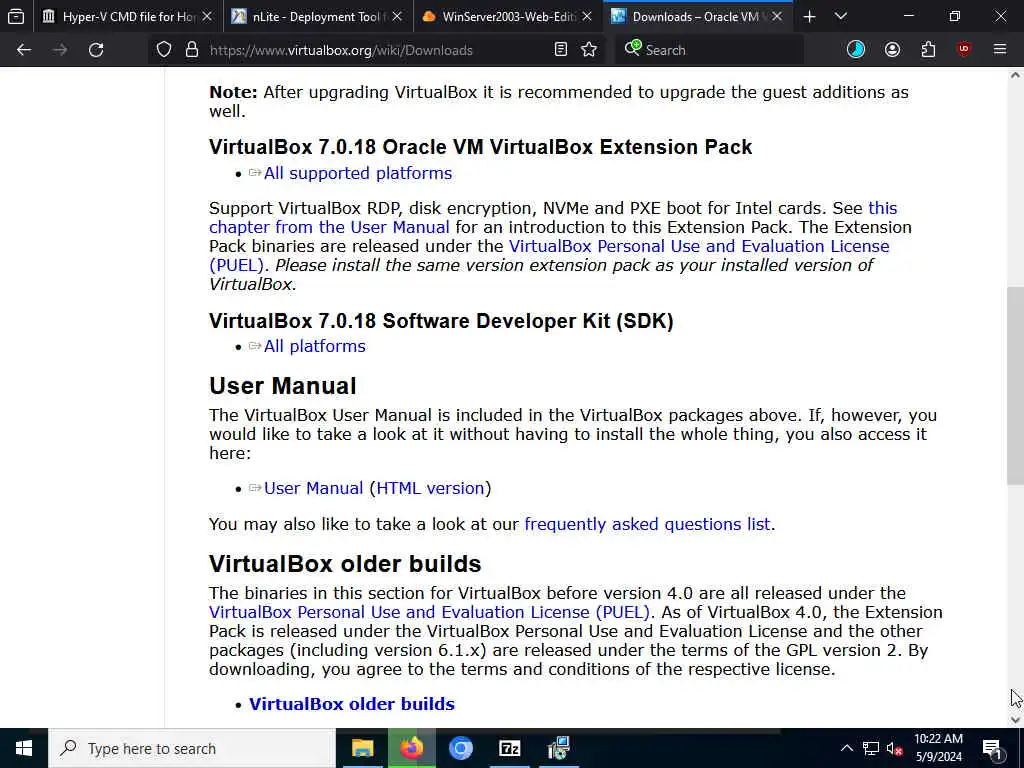1024x768 pixels.
Task: Close the nLite Deployment Tool tab
Action: (397, 16)
